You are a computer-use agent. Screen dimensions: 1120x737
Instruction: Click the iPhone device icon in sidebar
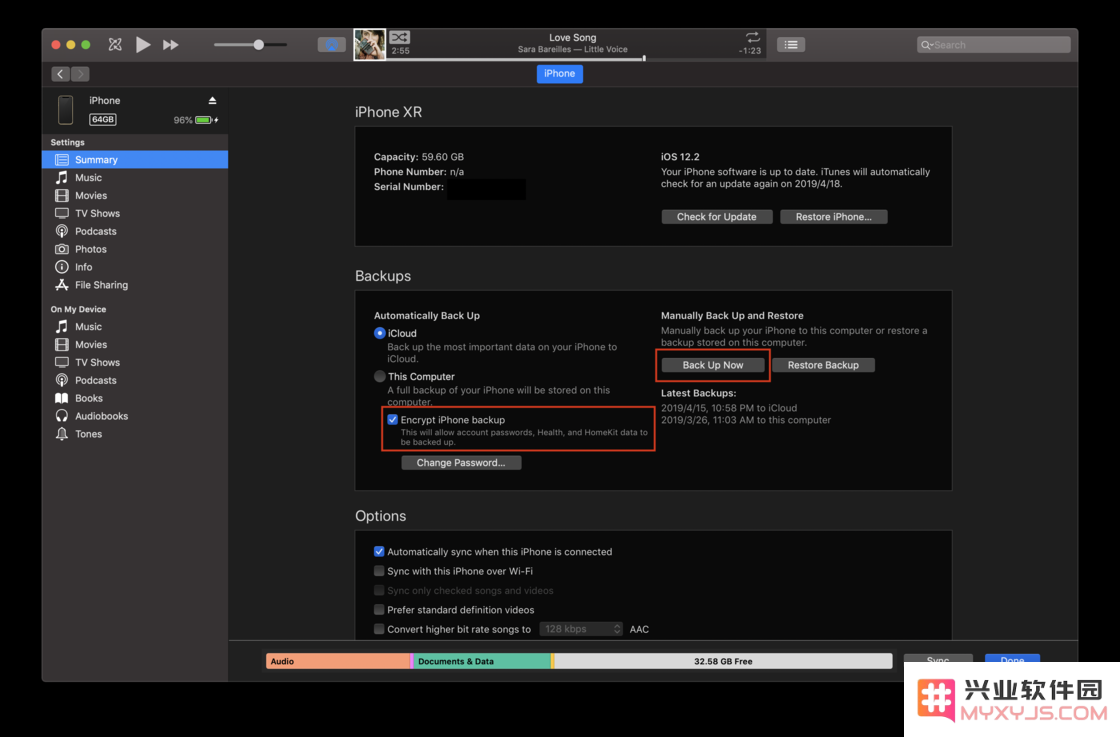(x=66, y=110)
